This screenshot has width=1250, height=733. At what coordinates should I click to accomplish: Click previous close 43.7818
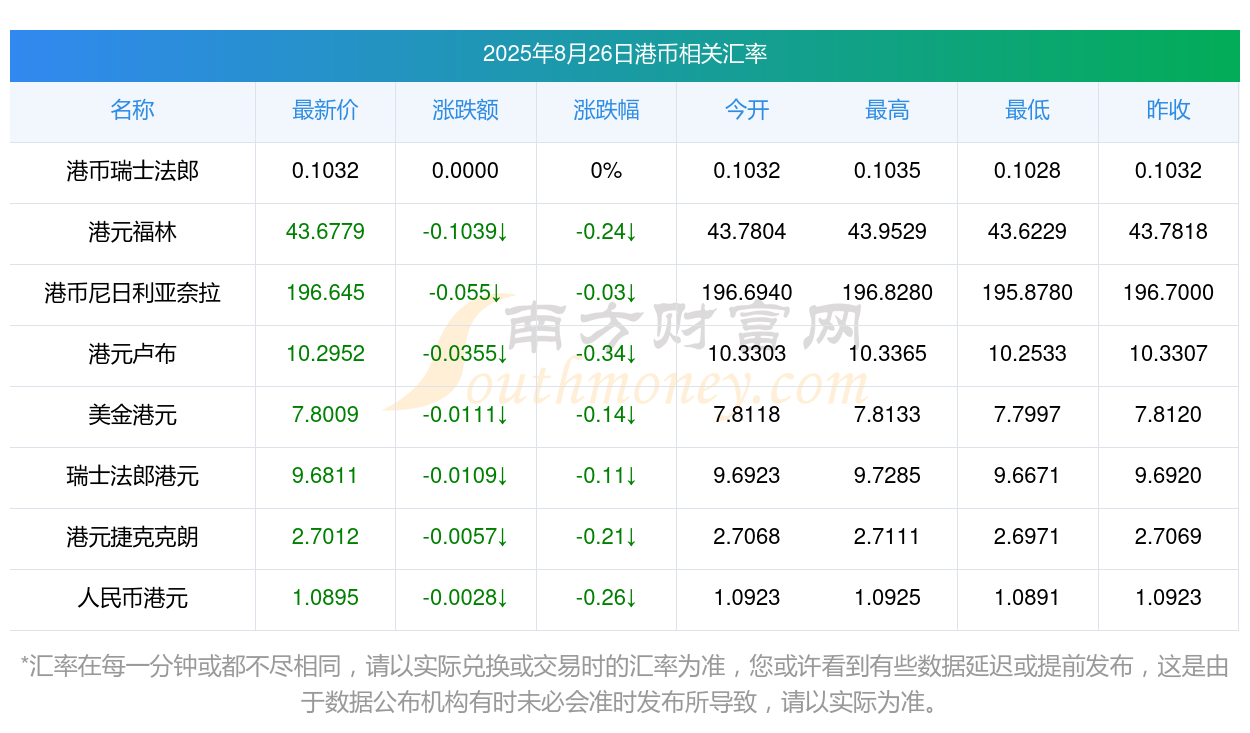[1168, 232]
